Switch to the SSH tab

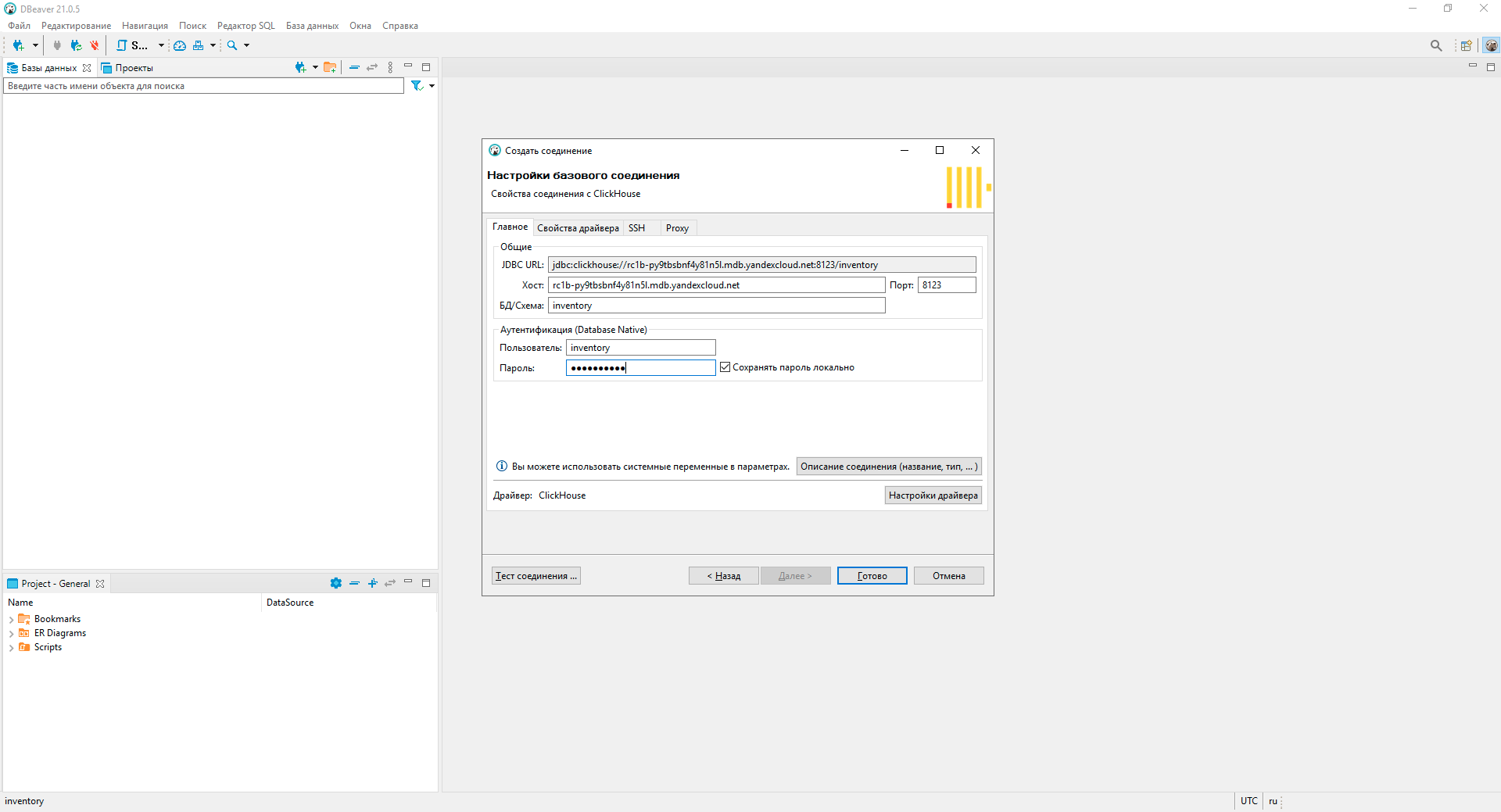point(636,228)
